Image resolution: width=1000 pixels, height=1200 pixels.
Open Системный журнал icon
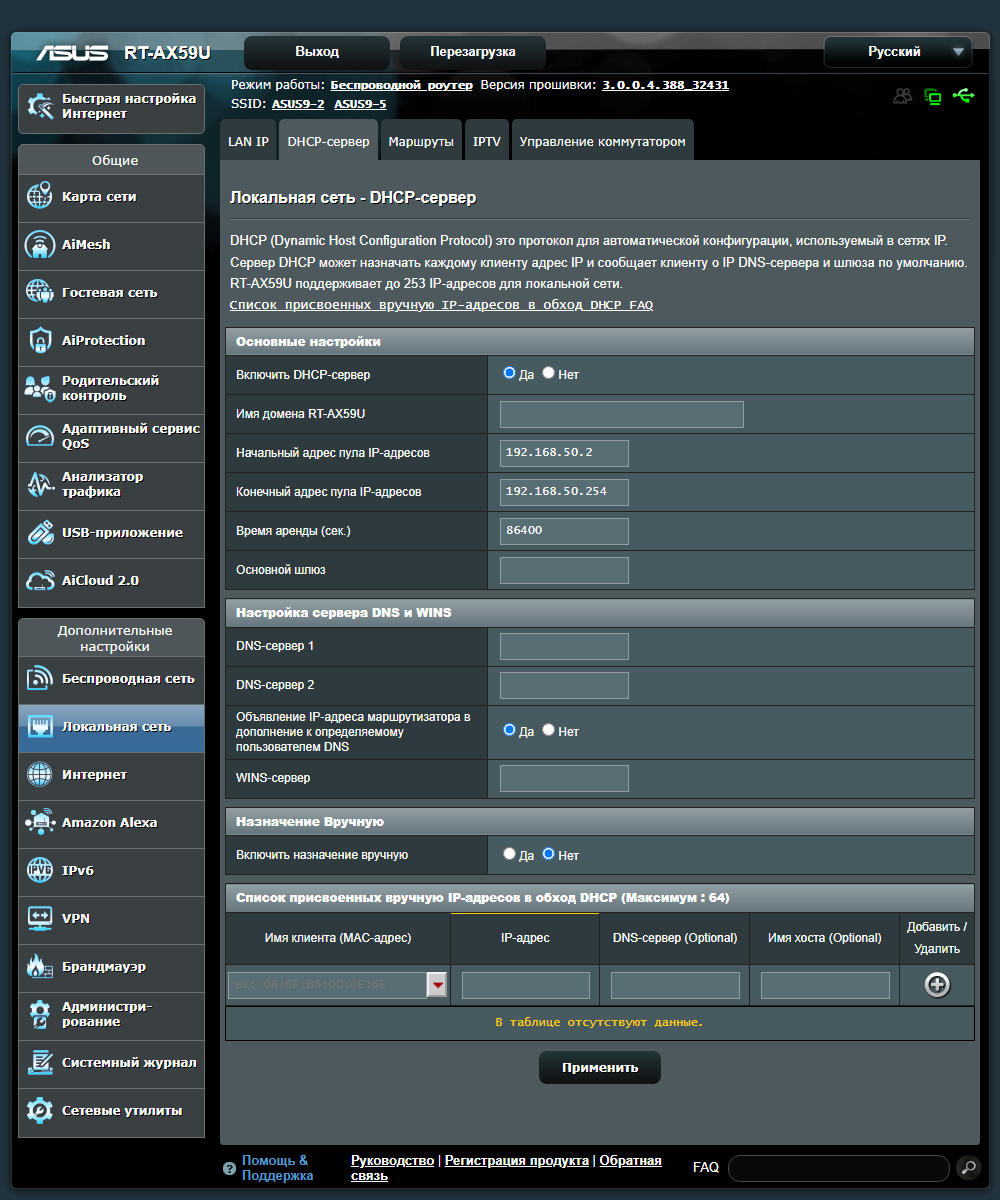(x=40, y=1062)
